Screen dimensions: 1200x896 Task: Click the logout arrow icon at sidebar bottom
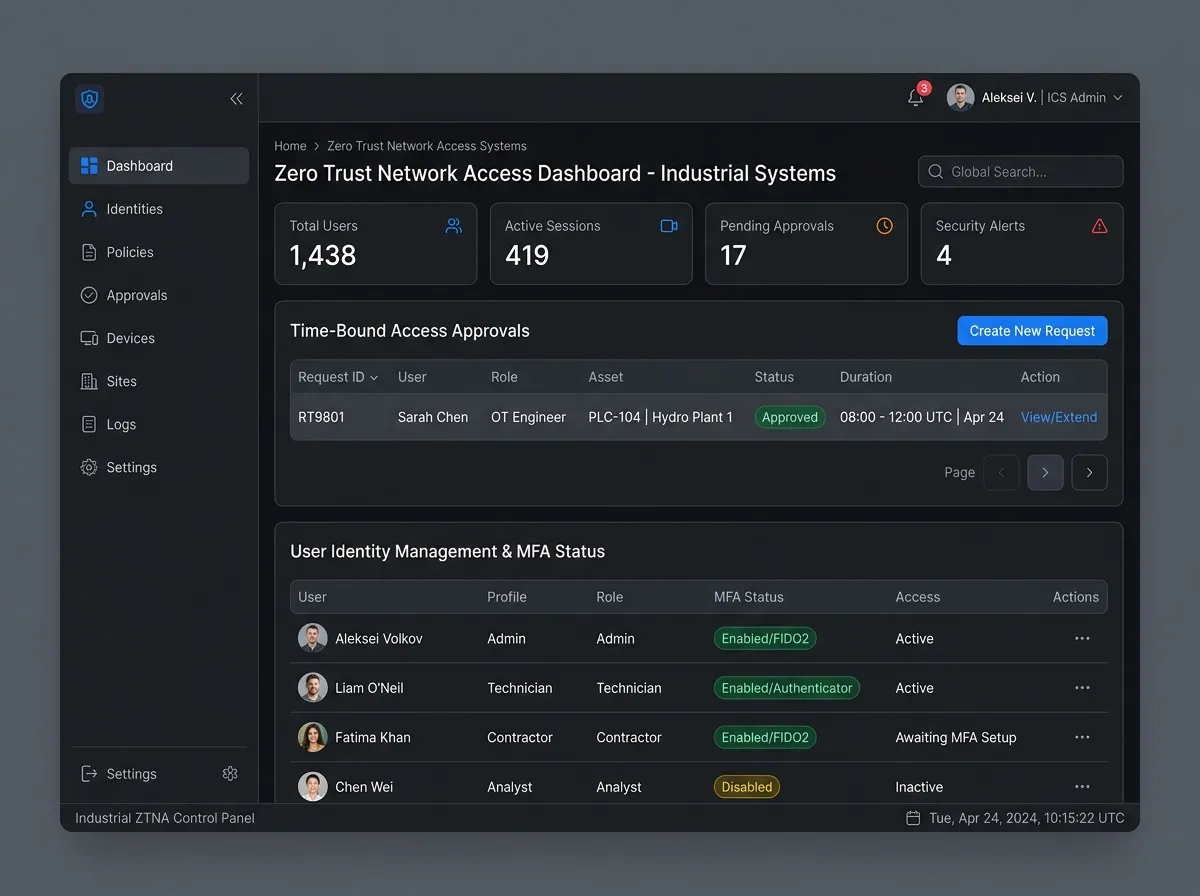pyautogui.click(x=89, y=773)
